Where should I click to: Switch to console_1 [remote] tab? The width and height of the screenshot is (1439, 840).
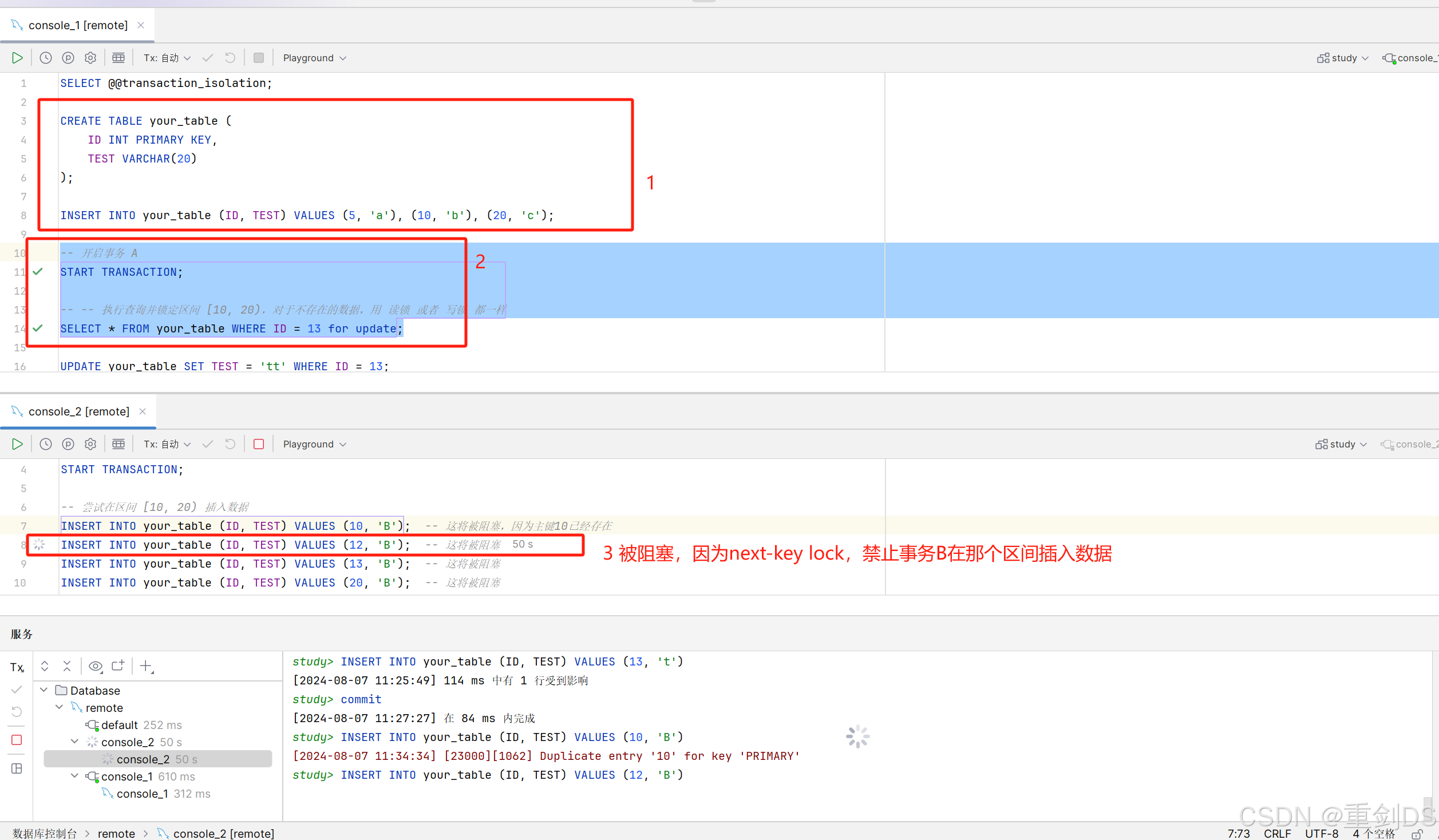point(77,25)
